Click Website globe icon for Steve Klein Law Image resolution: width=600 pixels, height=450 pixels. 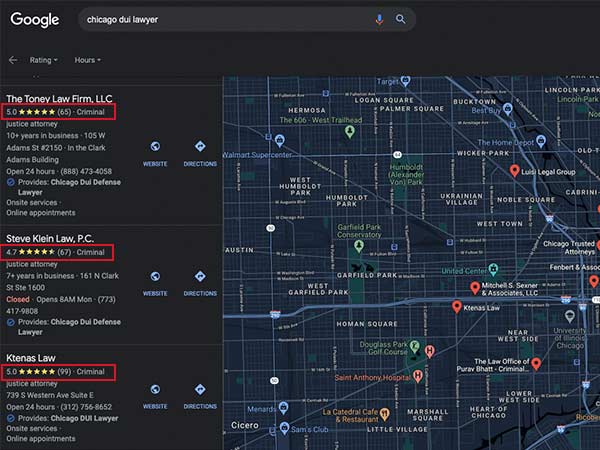point(155,276)
